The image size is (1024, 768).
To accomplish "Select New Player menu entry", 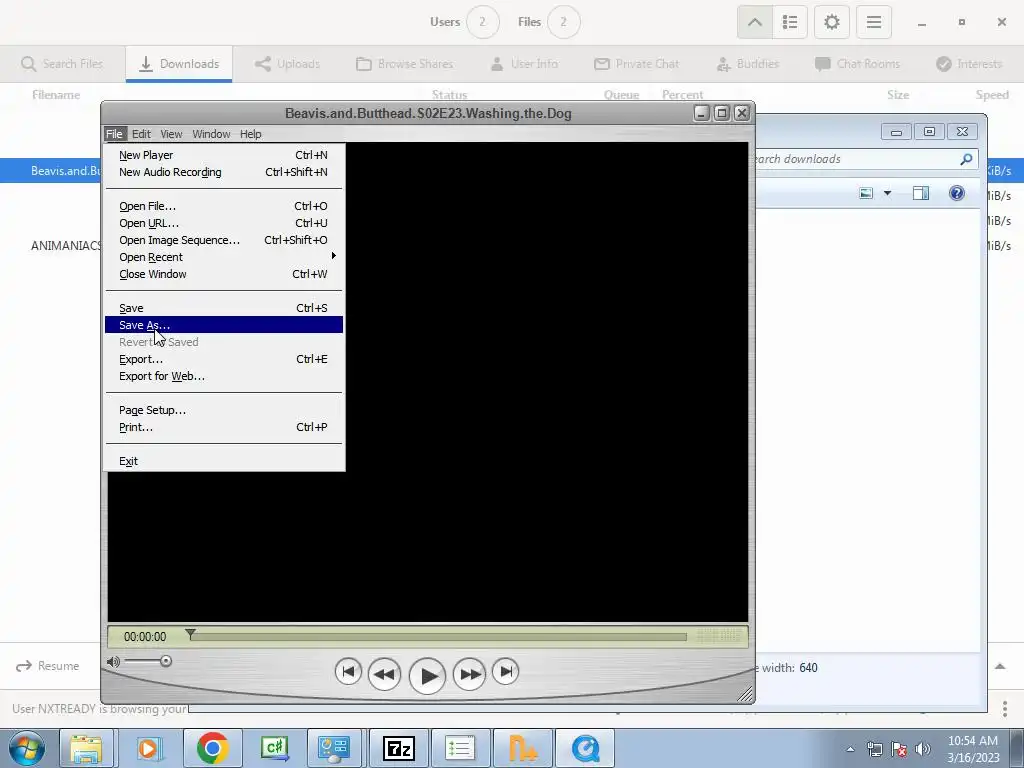I will tap(223, 155).
